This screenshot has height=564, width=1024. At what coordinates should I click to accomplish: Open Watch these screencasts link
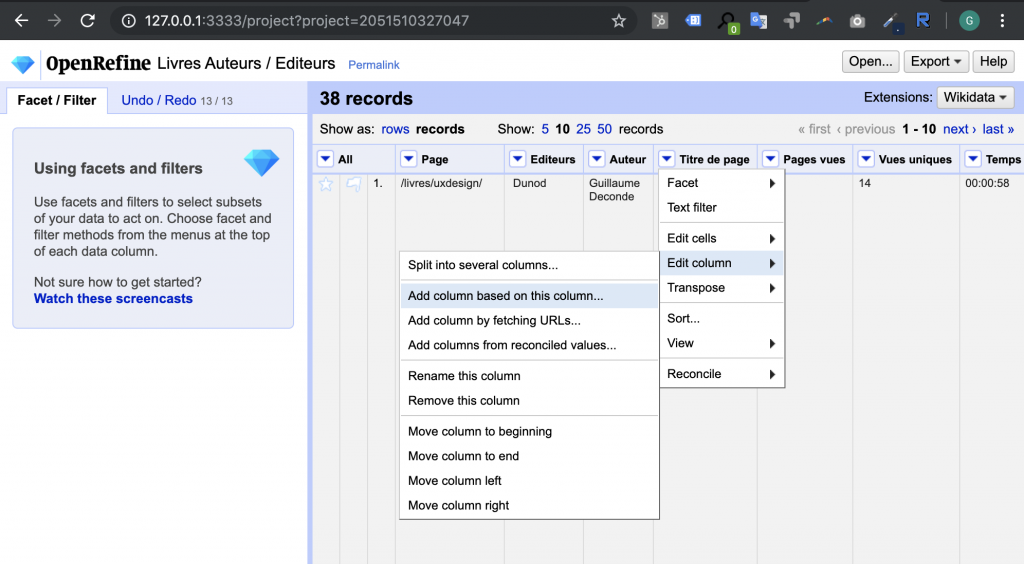[114, 298]
